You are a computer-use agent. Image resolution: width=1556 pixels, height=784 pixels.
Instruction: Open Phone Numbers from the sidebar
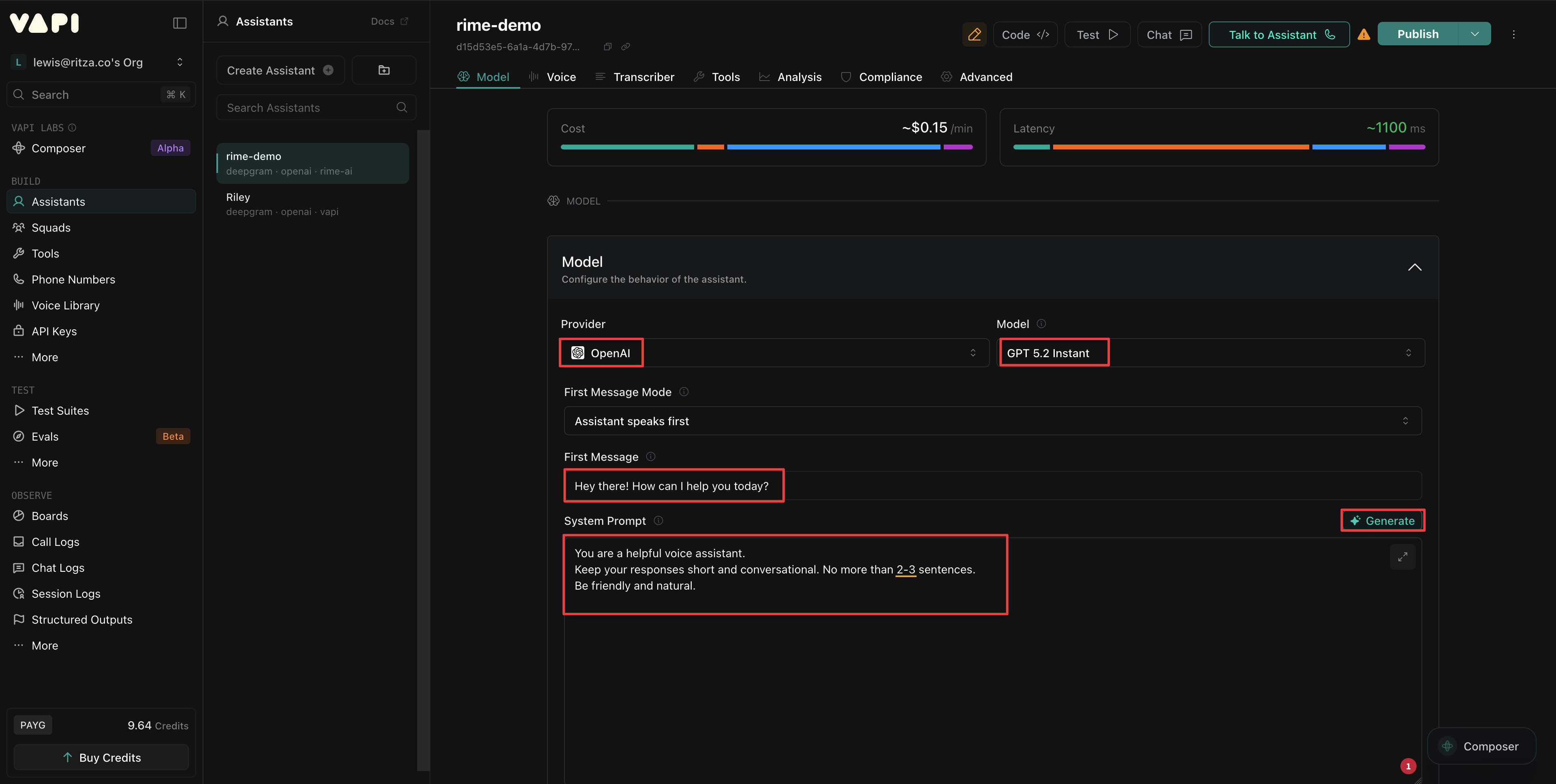(x=73, y=279)
